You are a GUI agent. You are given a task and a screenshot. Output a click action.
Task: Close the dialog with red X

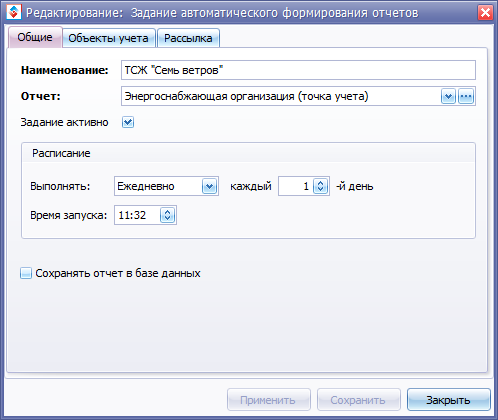pyautogui.click(x=485, y=13)
